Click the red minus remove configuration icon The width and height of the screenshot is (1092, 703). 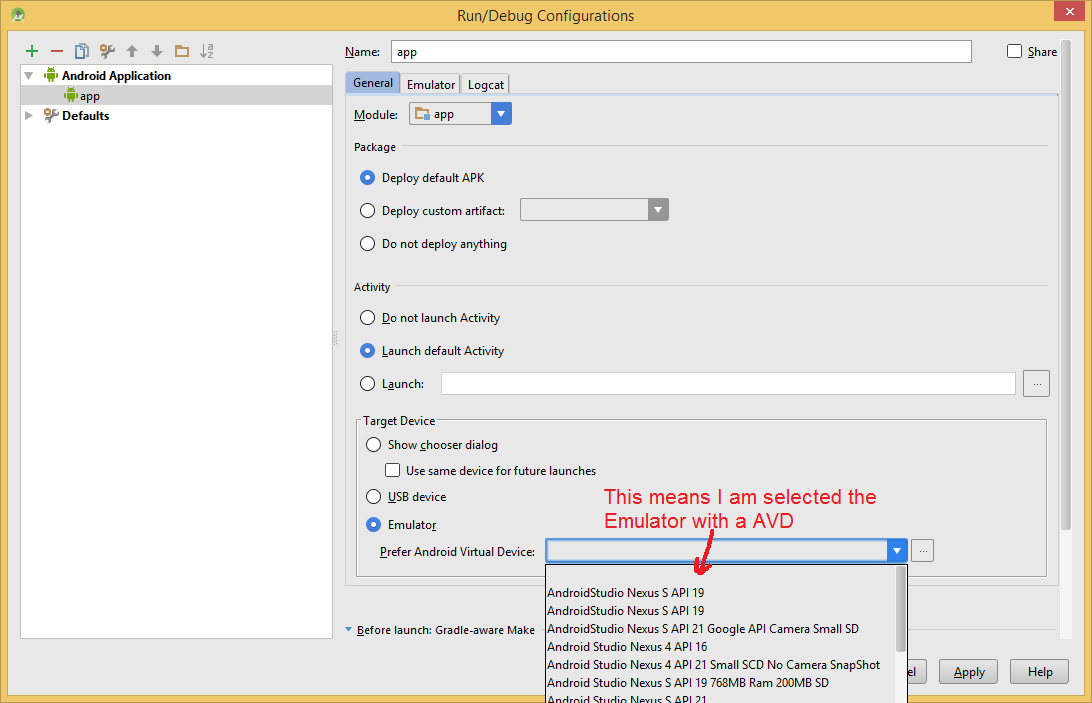[56, 51]
